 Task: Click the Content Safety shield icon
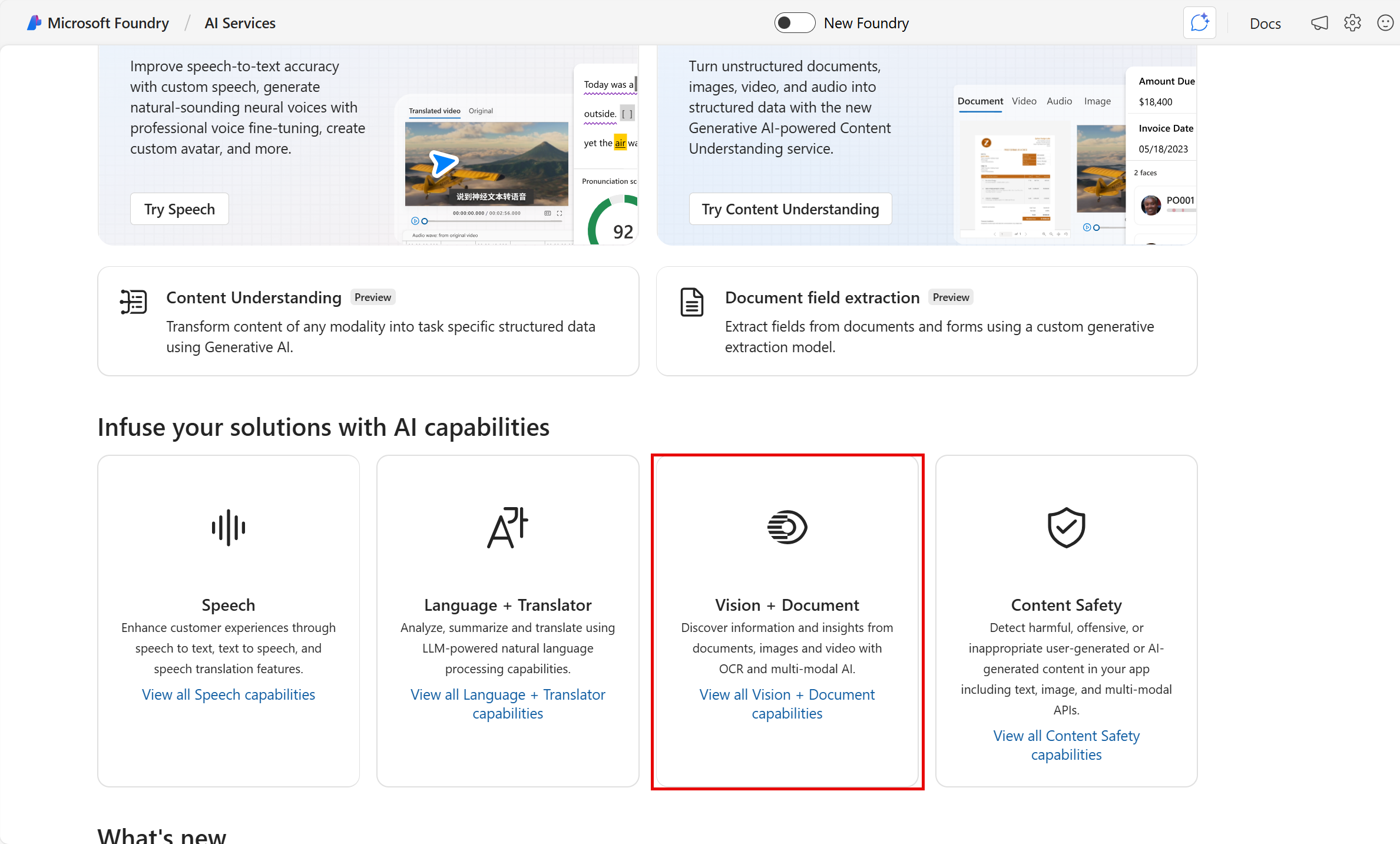coord(1066,527)
